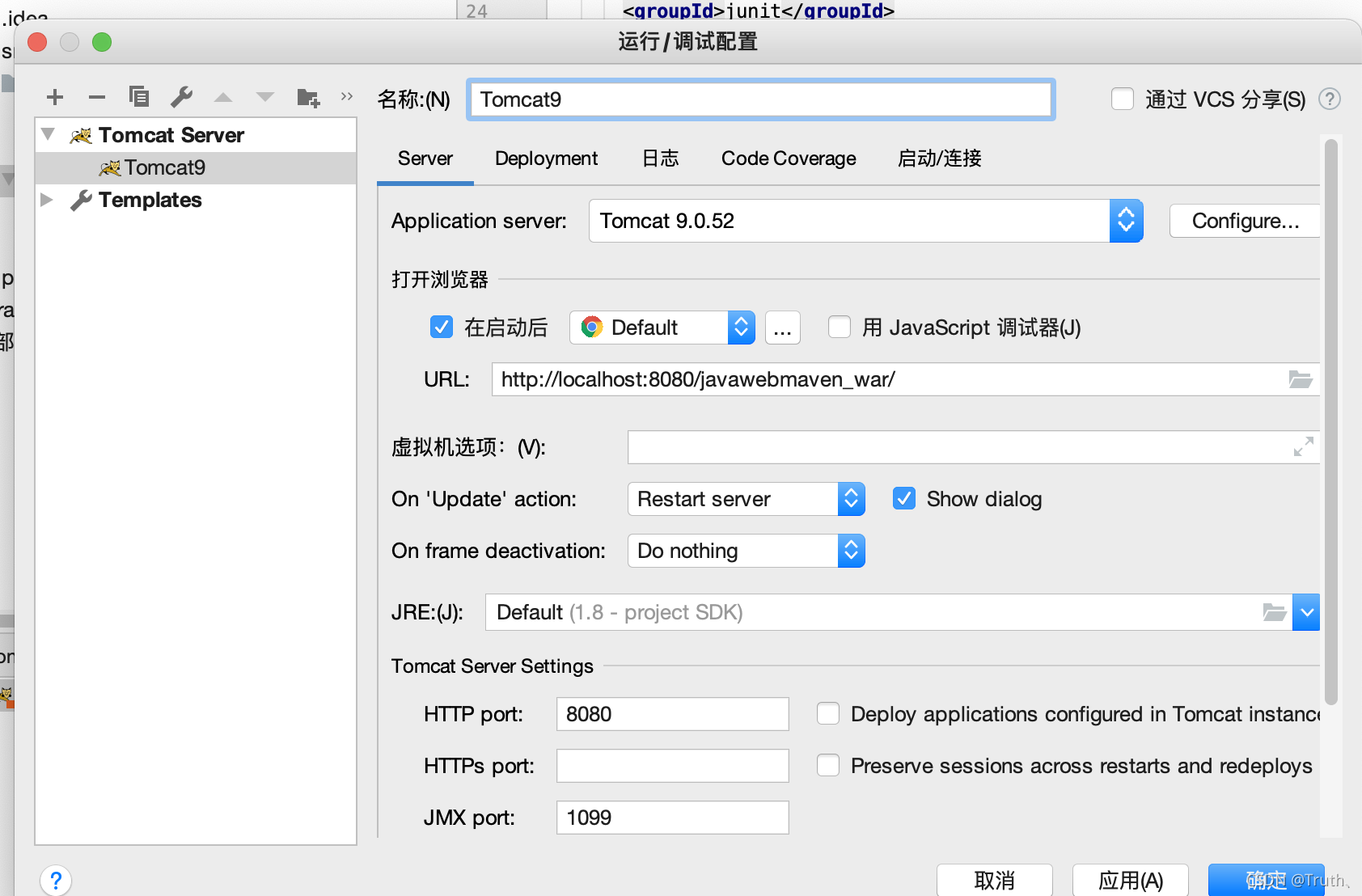The width and height of the screenshot is (1362, 896).
Task: Move configuration down with the down arrow
Action: (x=265, y=97)
